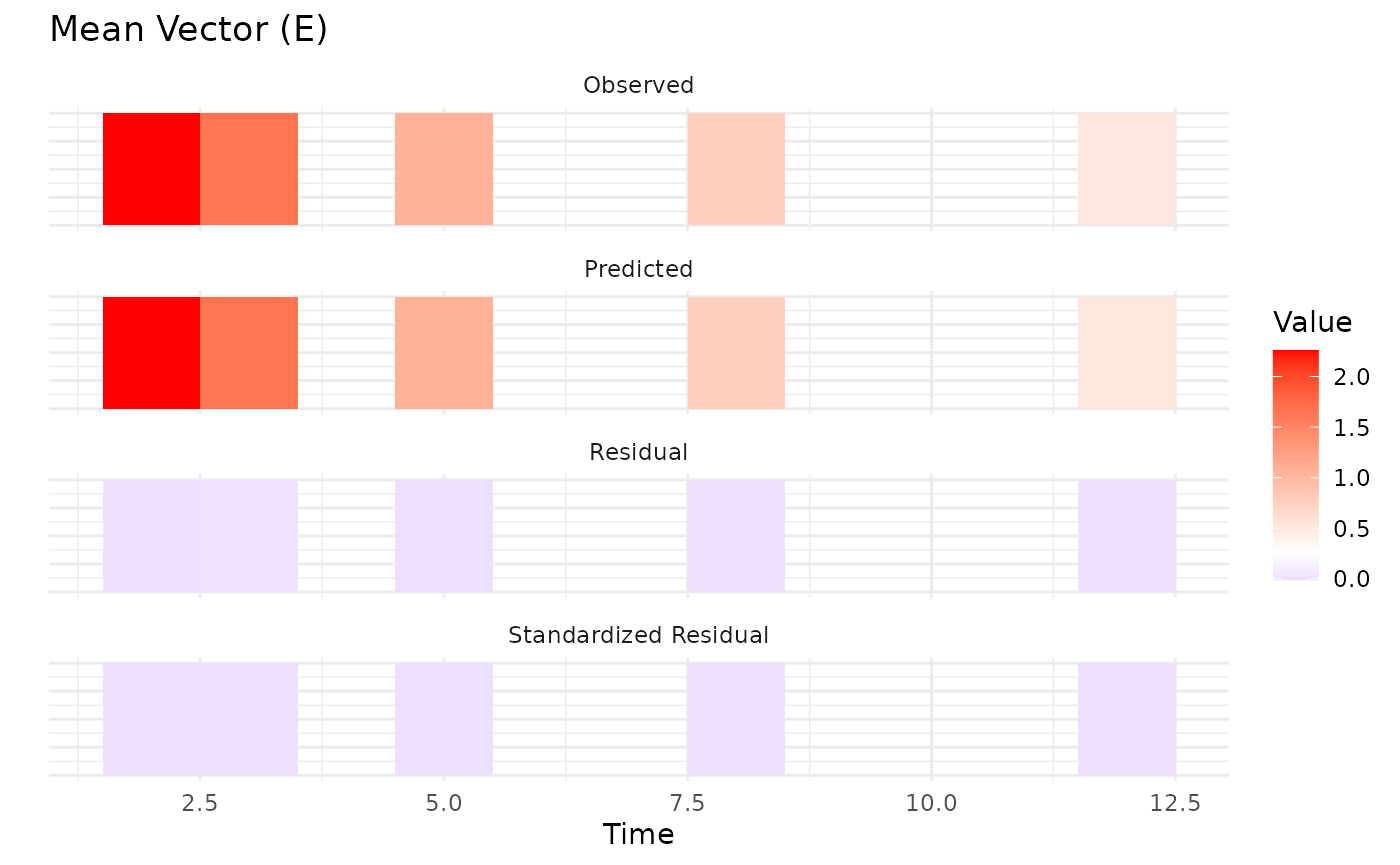
Task: Click the "Standardized Residual" facet label
Action: (638, 635)
